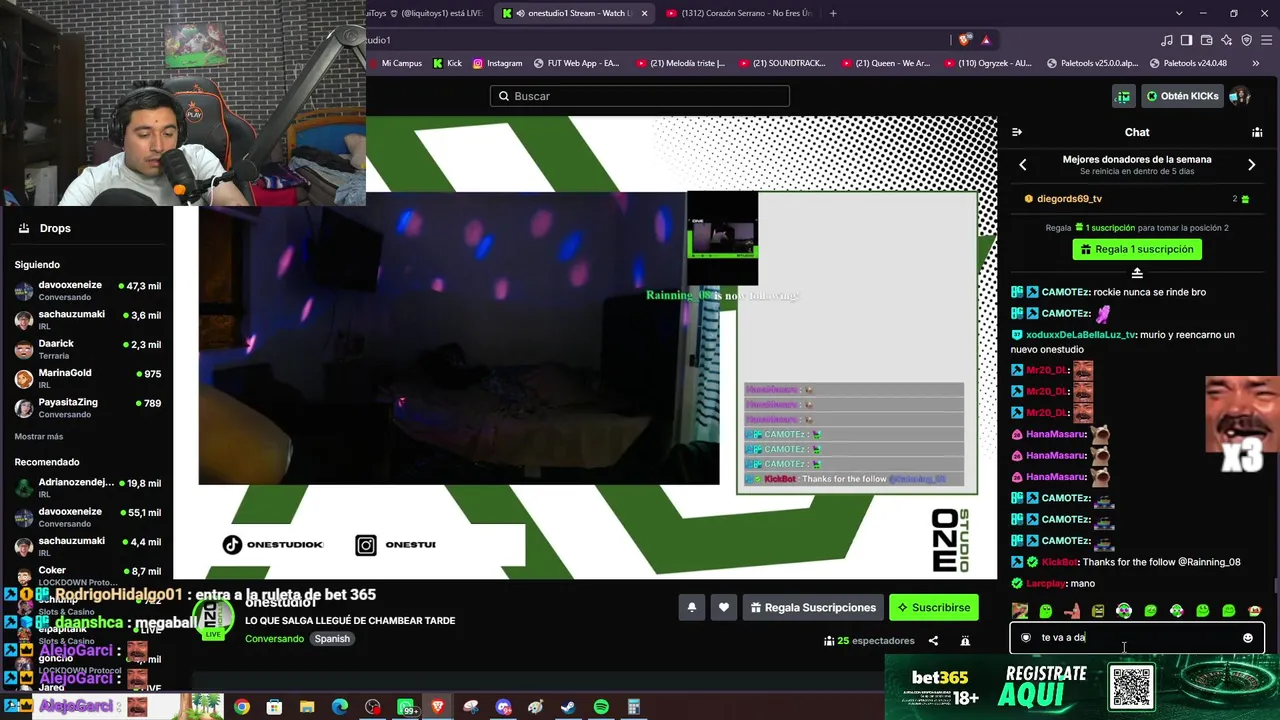
Task: Click the Spanish language tag
Action: [332, 639]
